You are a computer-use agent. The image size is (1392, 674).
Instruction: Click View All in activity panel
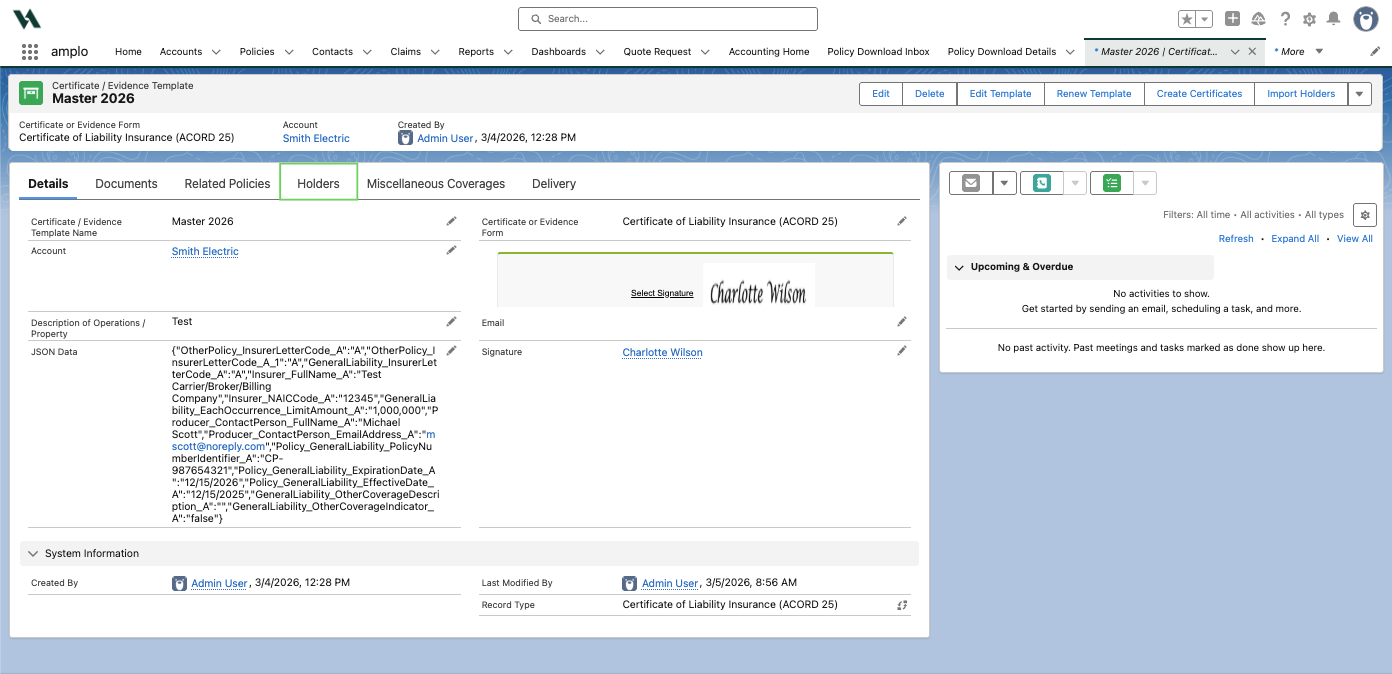pyautogui.click(x=1355, y=239)
